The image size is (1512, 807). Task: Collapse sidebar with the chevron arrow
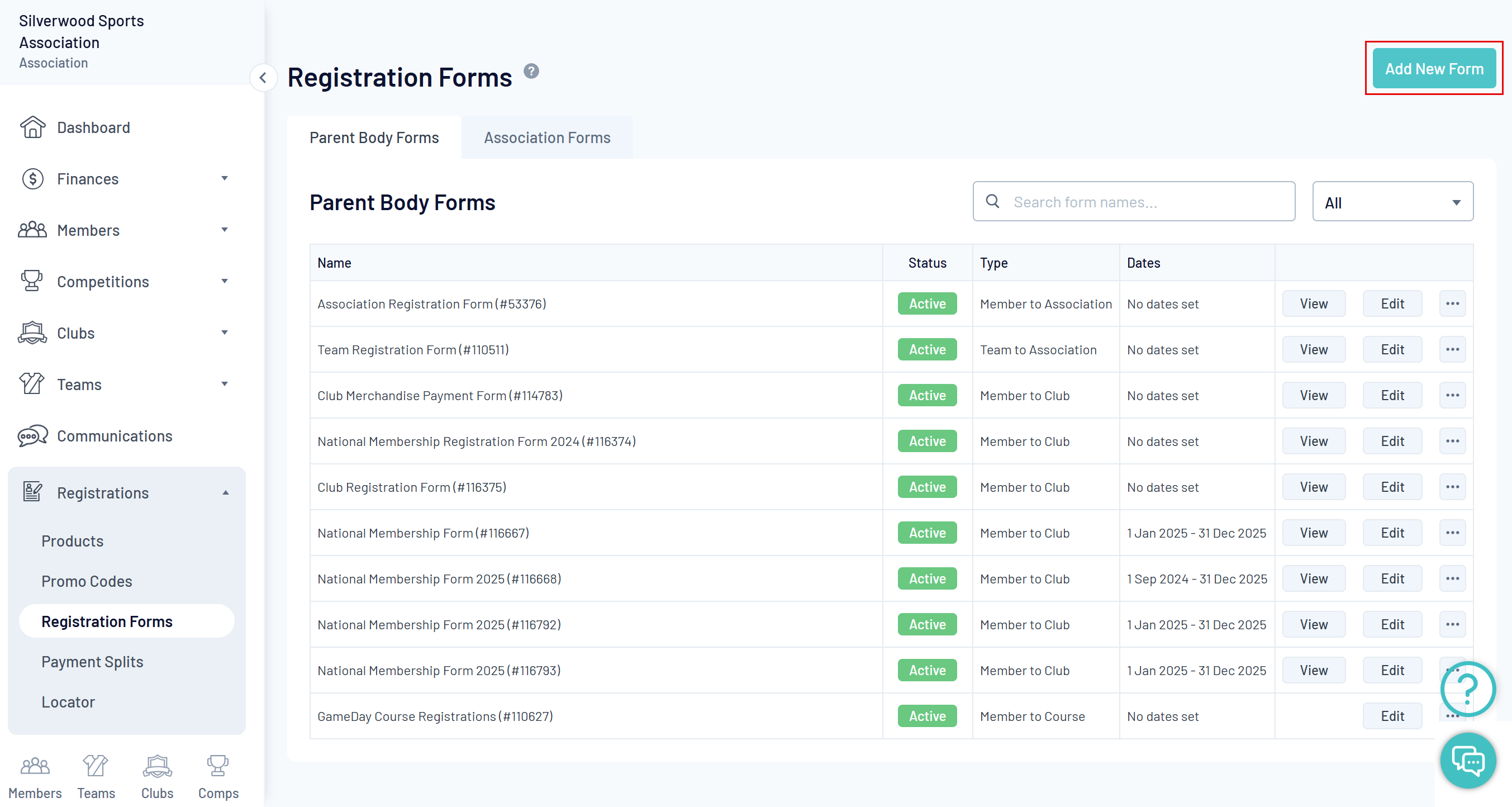(263, 78)
